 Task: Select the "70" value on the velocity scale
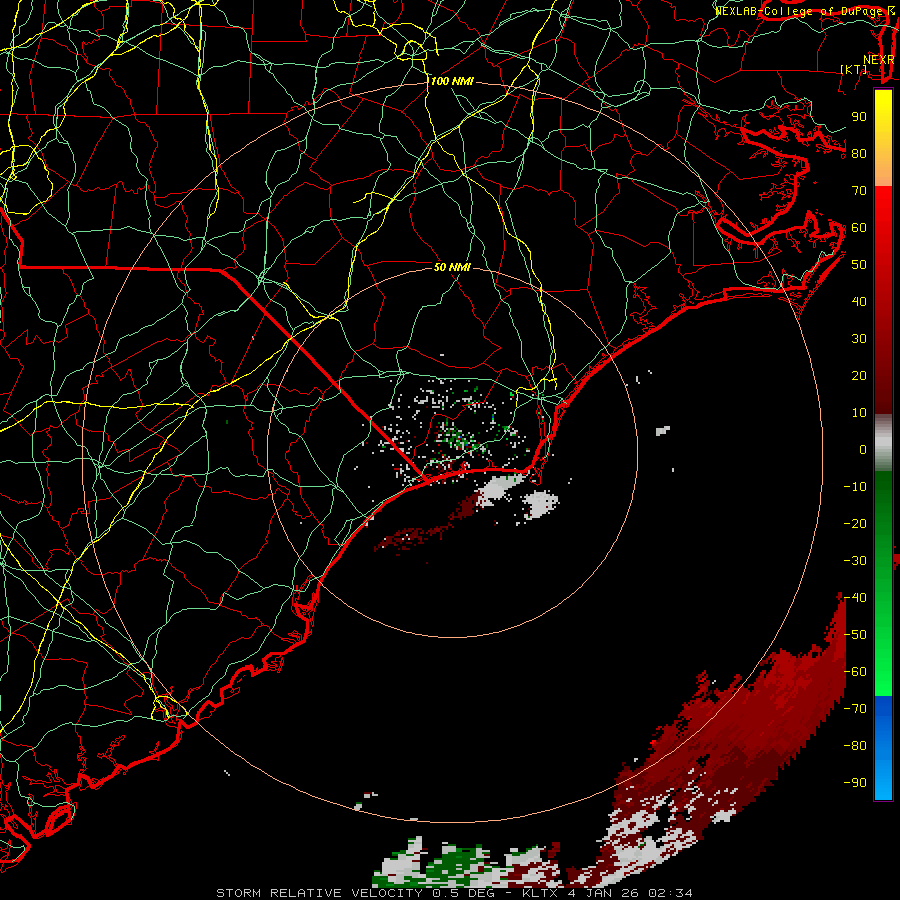[859, 191]
